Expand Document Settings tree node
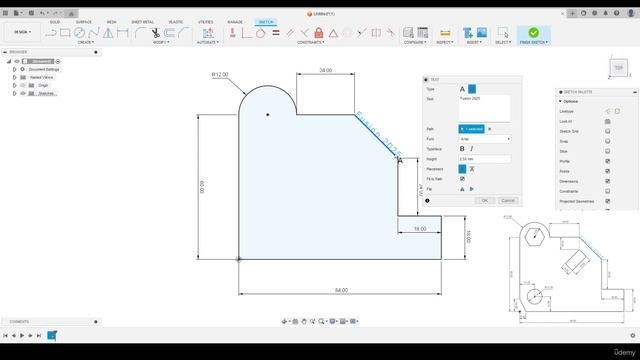This screenshot has height=360, width=640. point(15,69)
